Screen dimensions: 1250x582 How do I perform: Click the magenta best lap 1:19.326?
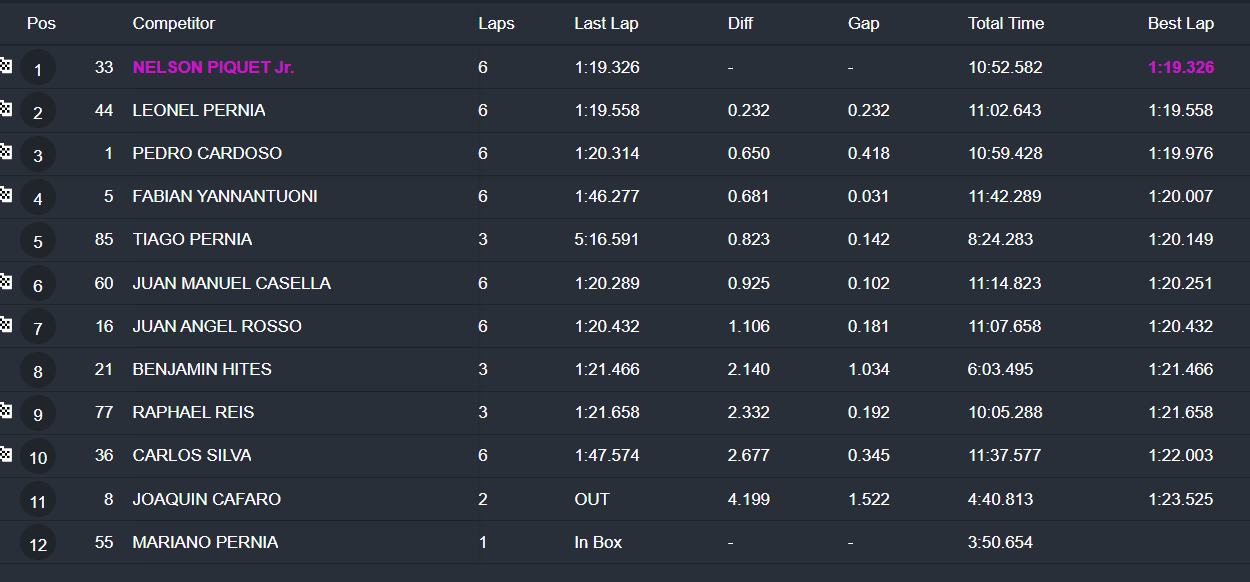point(1181,68)
